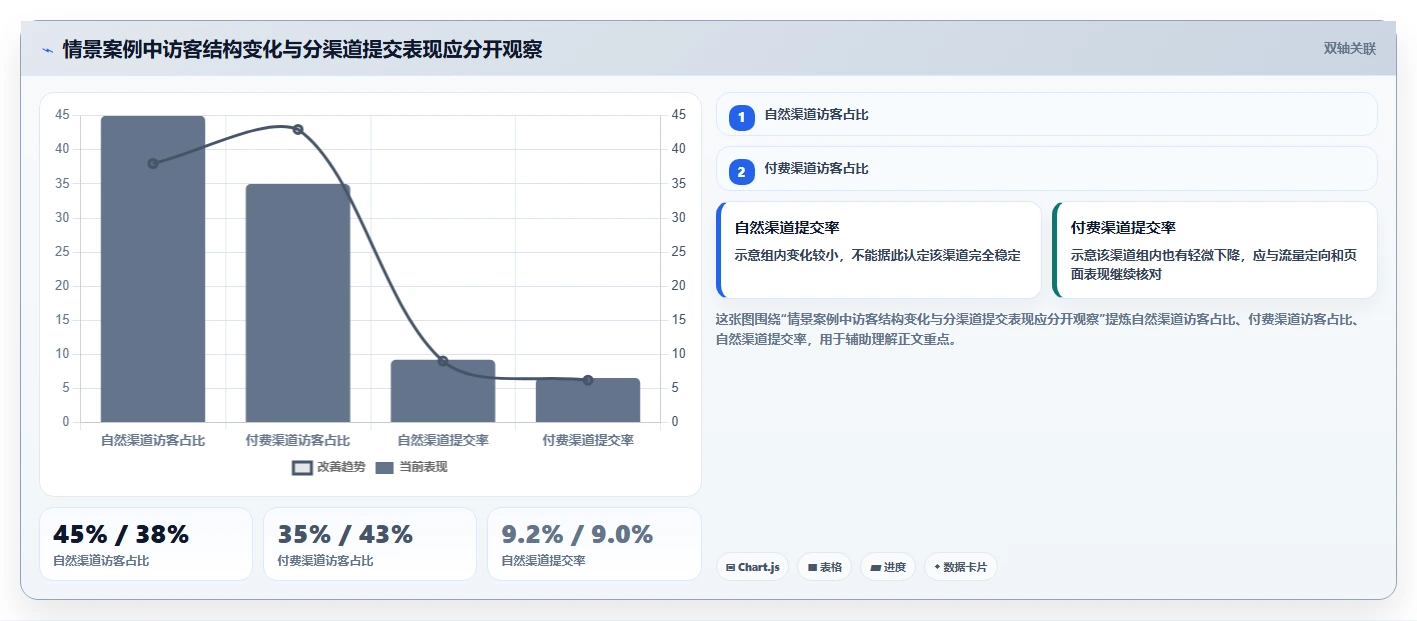The height and width of the screenshot is (621, 1417).
Task: Click the number 2 badge
Action: (x=741, y=172)
